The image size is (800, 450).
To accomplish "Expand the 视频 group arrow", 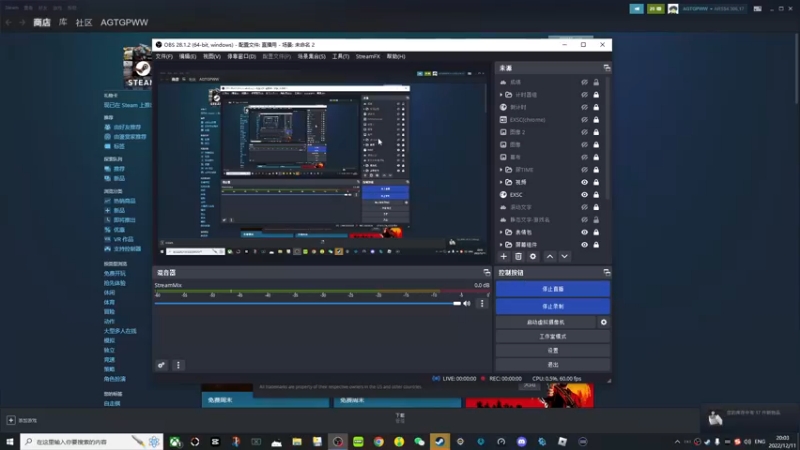I will click(501, 182).
